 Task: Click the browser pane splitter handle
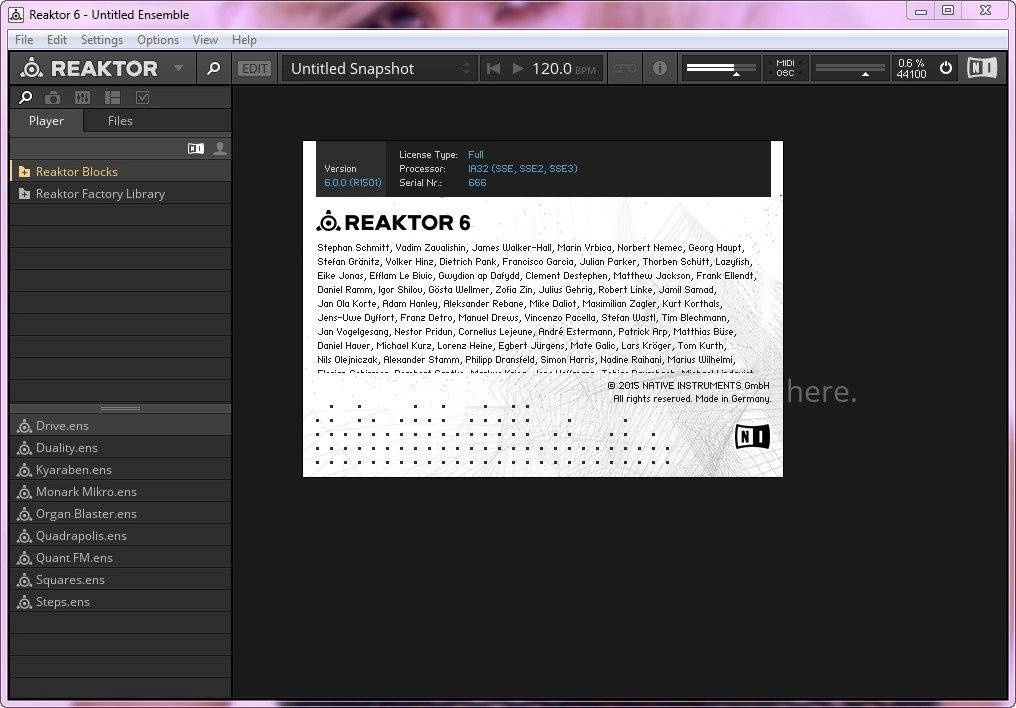point(121,409)
